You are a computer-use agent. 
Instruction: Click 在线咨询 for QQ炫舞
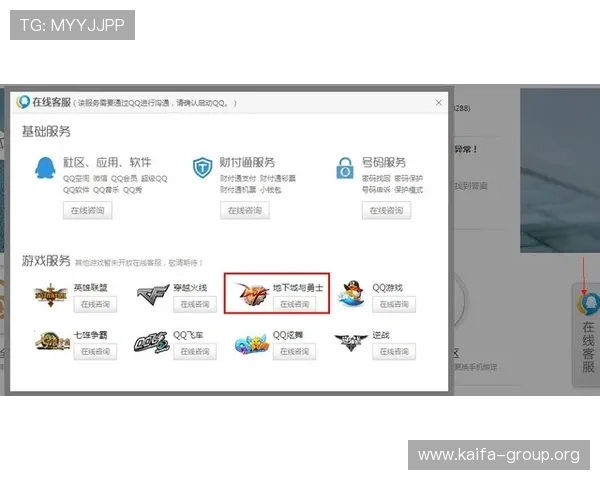coord(294,351)
